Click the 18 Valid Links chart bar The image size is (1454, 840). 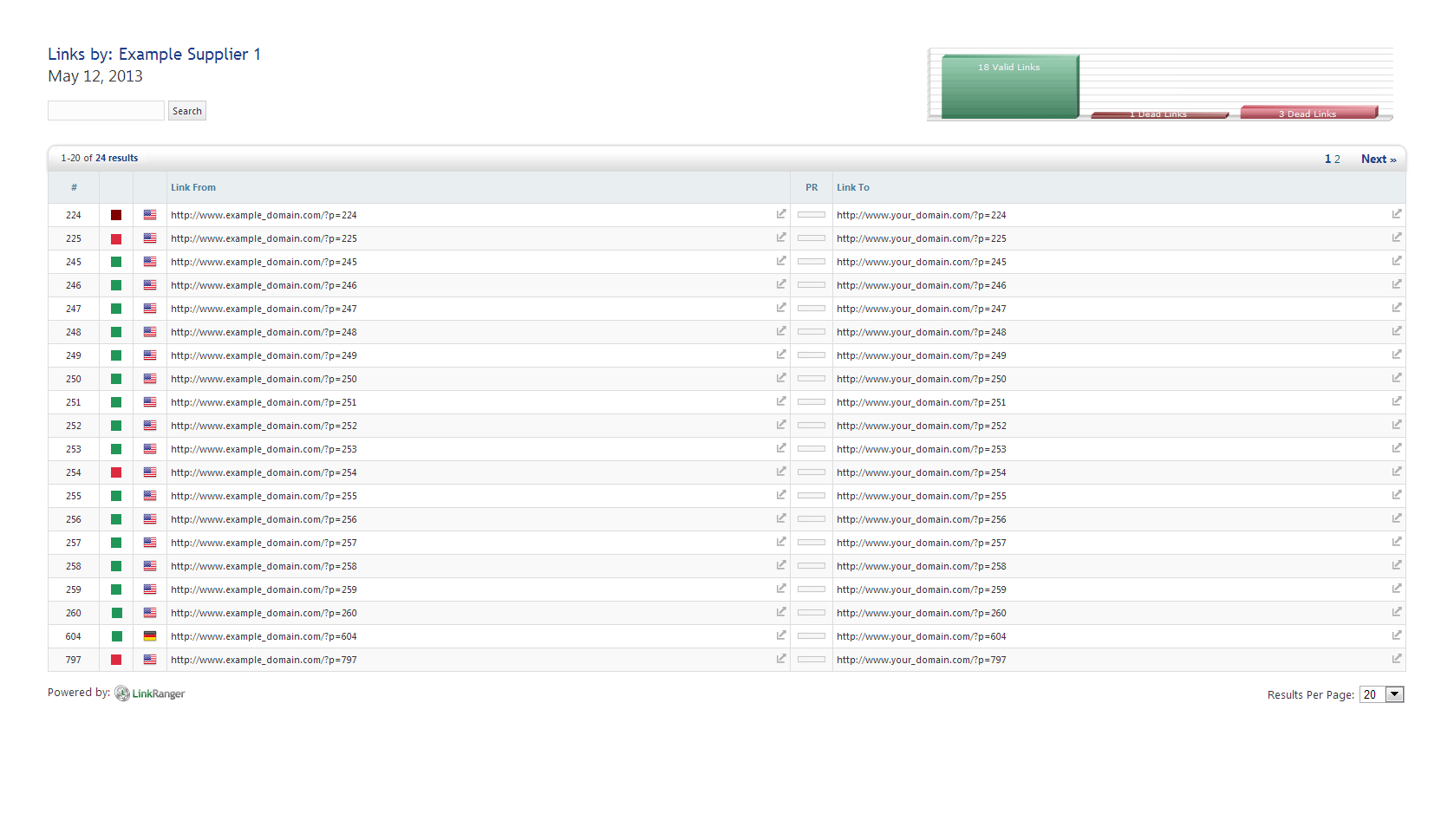[1009, 87]
